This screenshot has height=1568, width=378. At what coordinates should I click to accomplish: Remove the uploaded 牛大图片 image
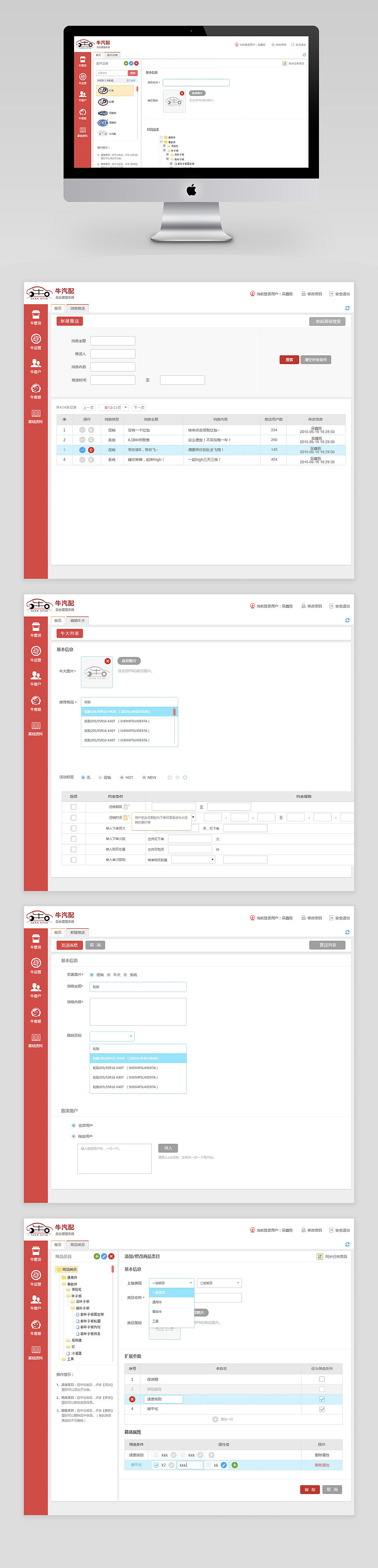click(x=107, y=661)
